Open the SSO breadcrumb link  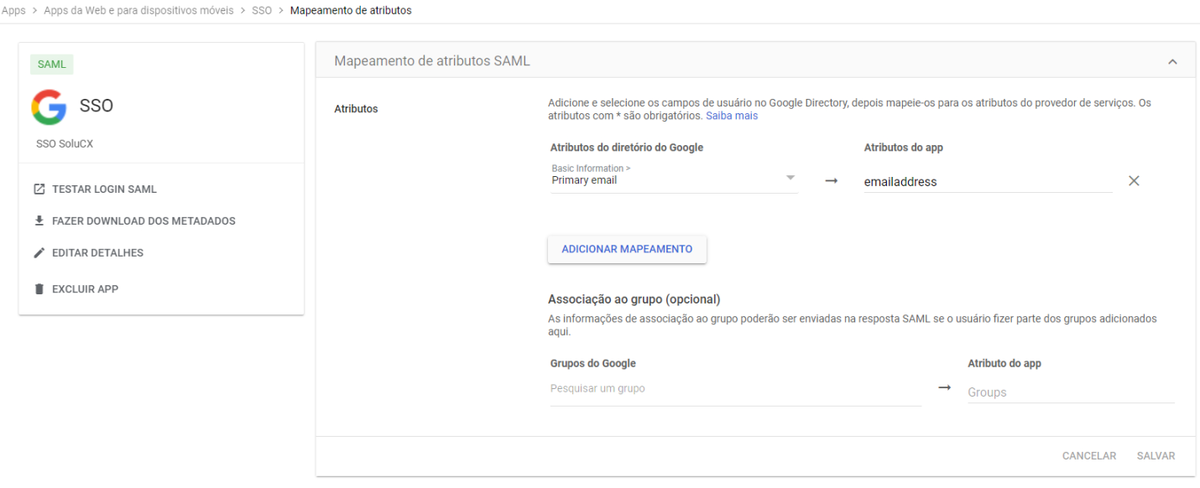(x=261, y=10)
